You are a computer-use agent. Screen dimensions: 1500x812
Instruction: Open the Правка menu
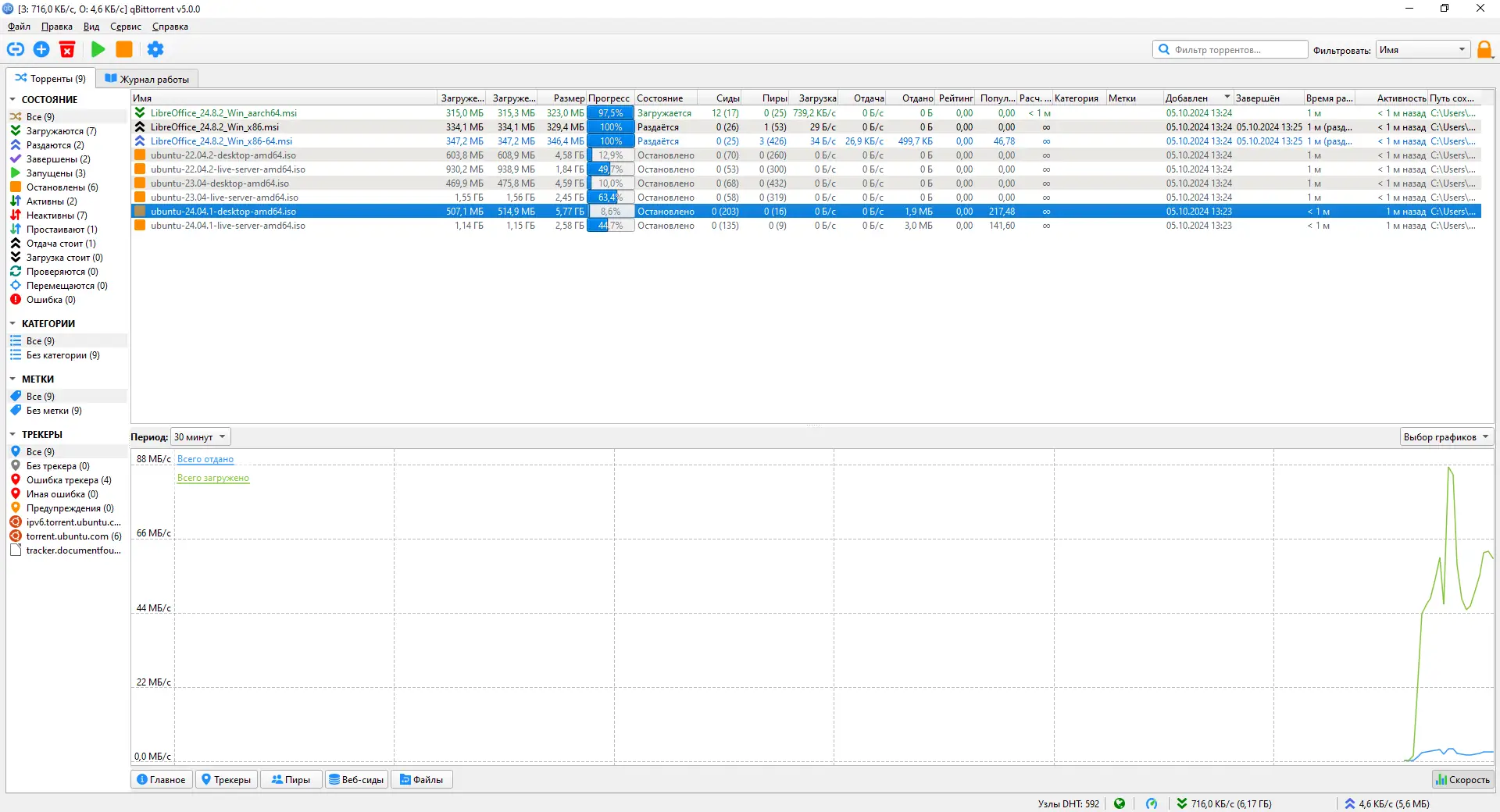point(57,27)
